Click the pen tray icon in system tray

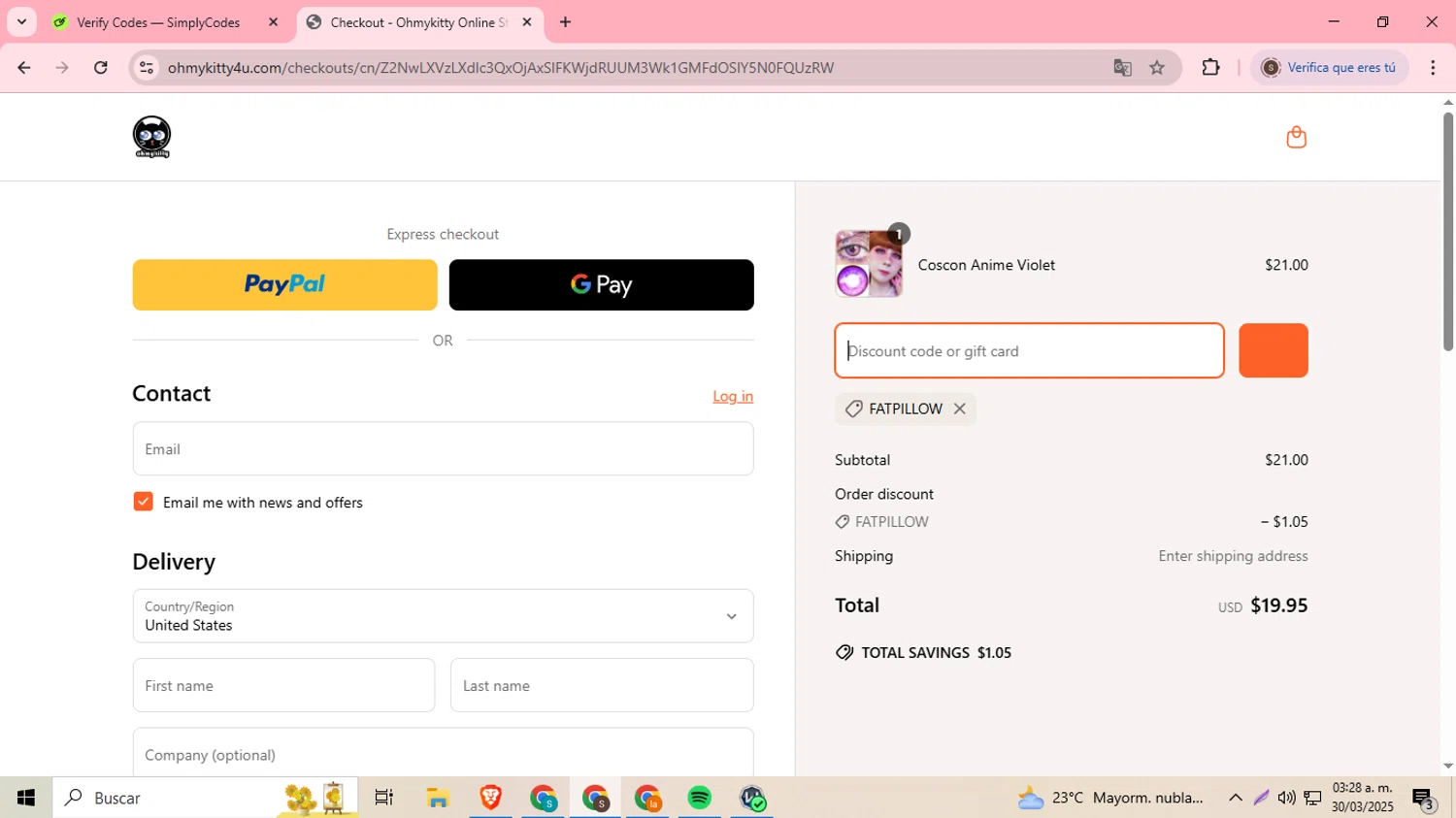1261,798
